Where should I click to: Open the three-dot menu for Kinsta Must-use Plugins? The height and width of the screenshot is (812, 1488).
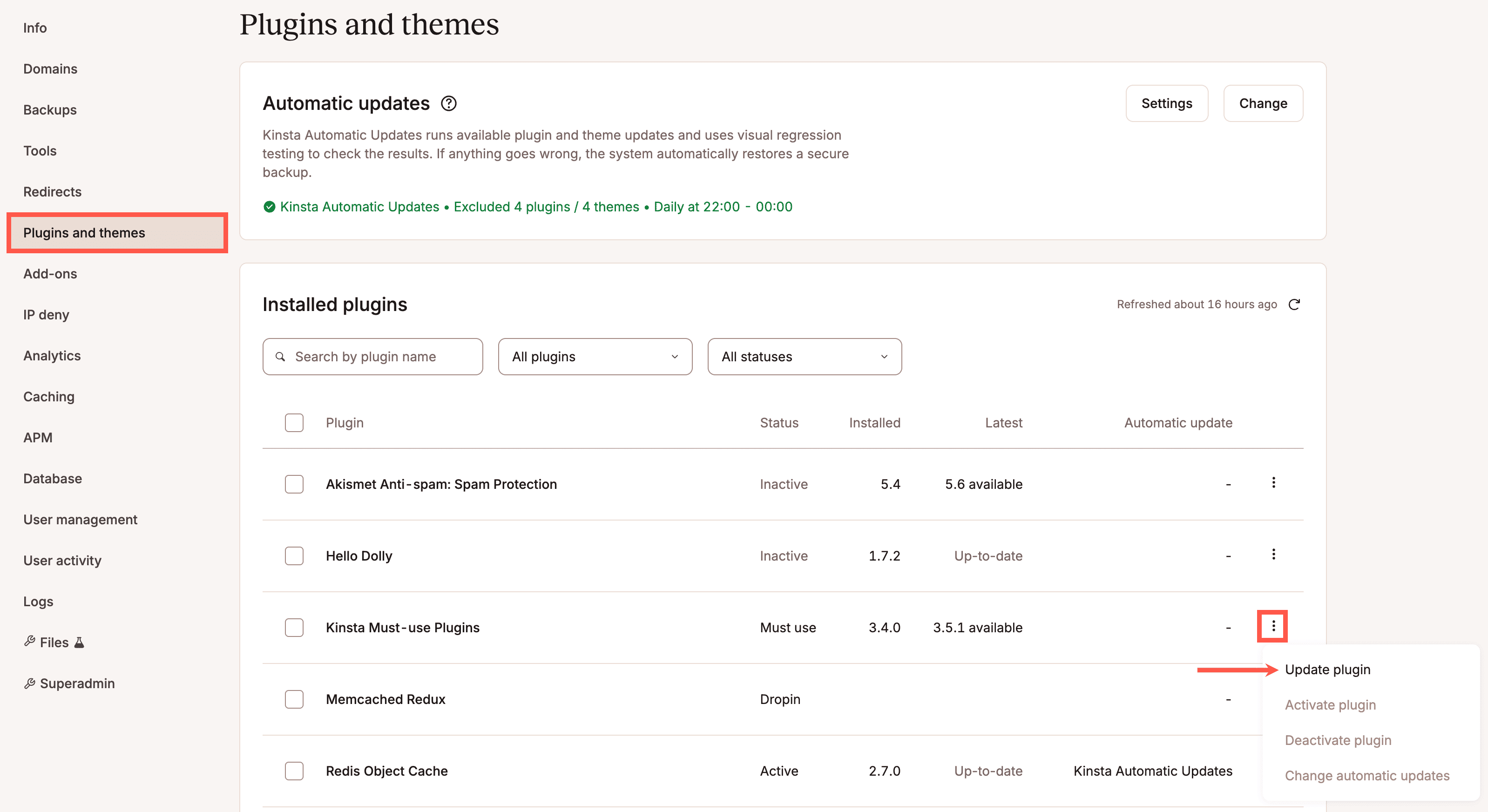(x=1272, y=626)
